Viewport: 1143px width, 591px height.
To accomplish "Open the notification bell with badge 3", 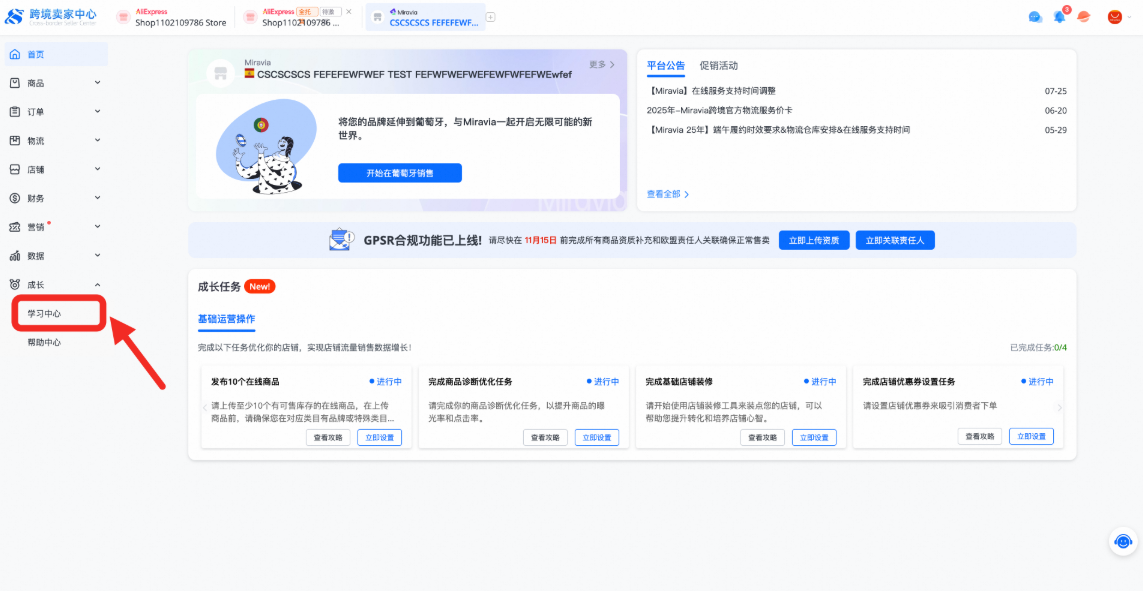I will 1059,16.
